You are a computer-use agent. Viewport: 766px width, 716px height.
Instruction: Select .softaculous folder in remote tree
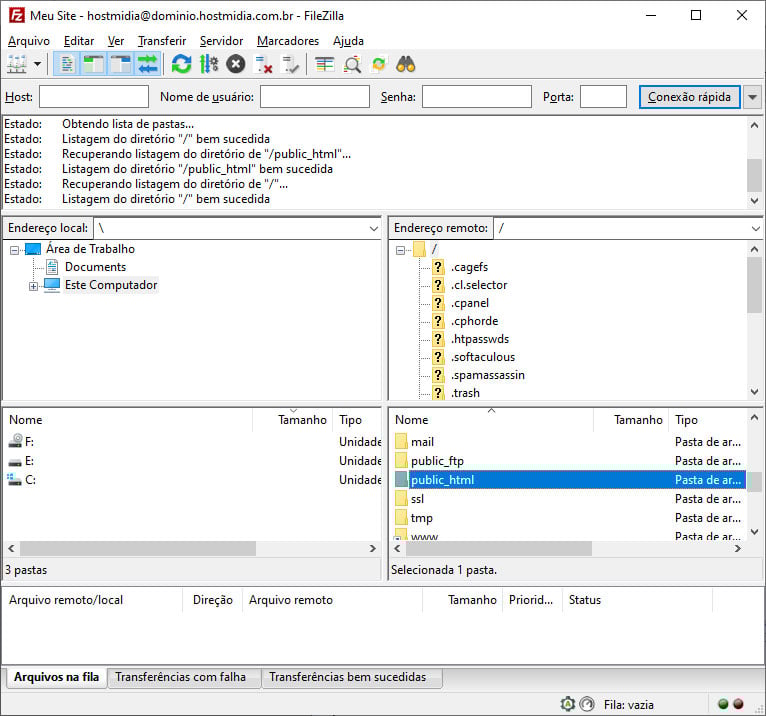(483, 357)
